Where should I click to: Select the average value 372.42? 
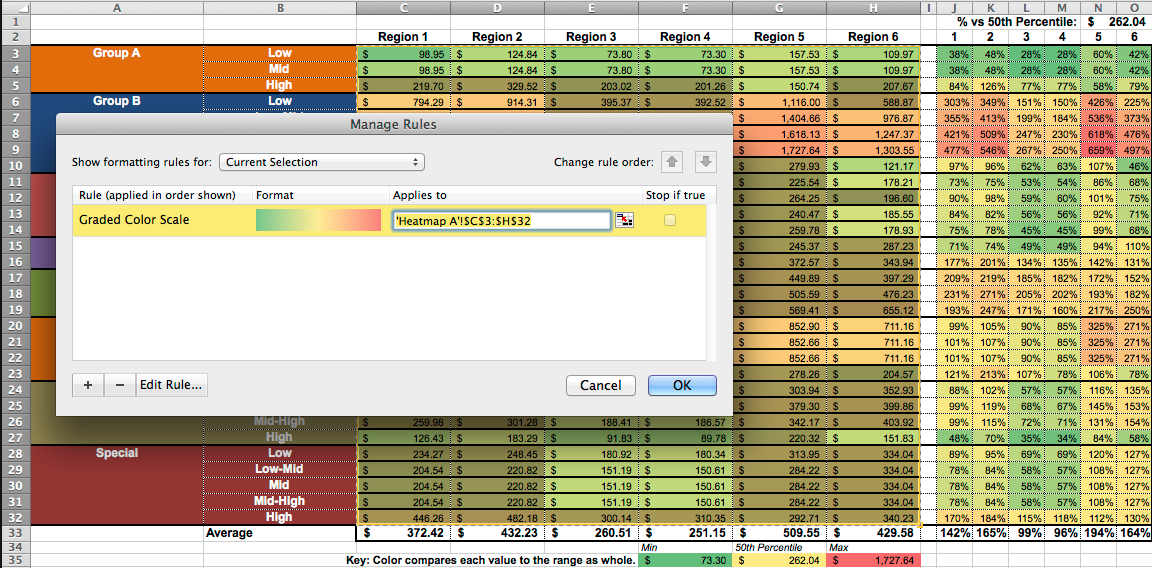pyautogui.click(x=403, y=533)
